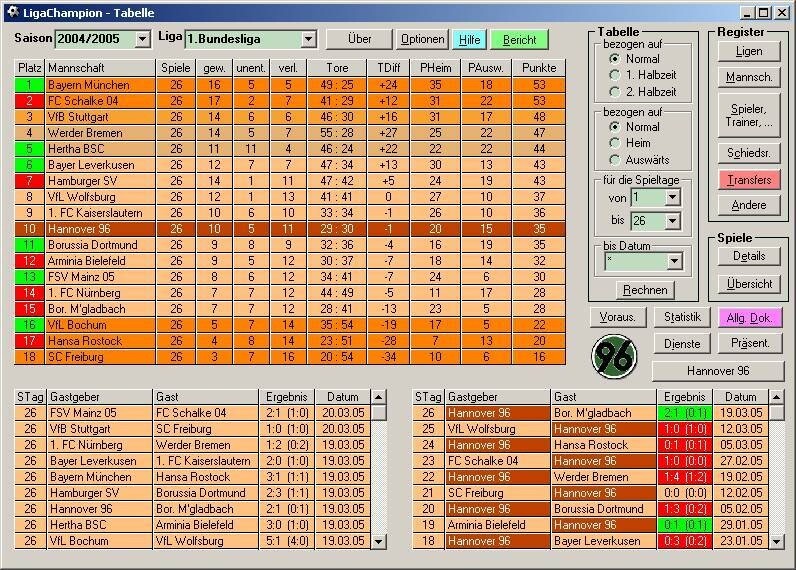Click the TDiff column header
The width and height of the screenshot is (796, 570).
click(x=388, y=68)
